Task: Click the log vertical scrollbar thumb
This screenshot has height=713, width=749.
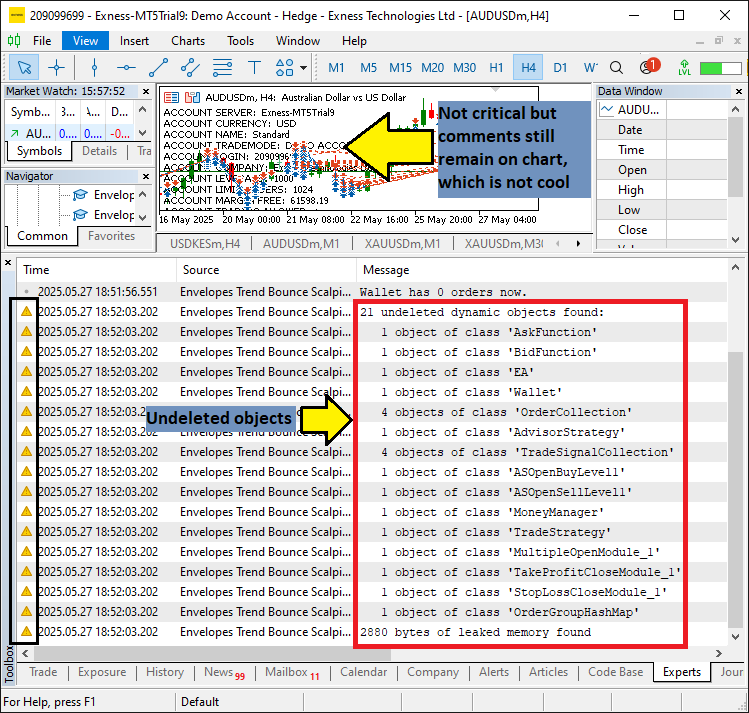Action: click(x=735, y=490)
